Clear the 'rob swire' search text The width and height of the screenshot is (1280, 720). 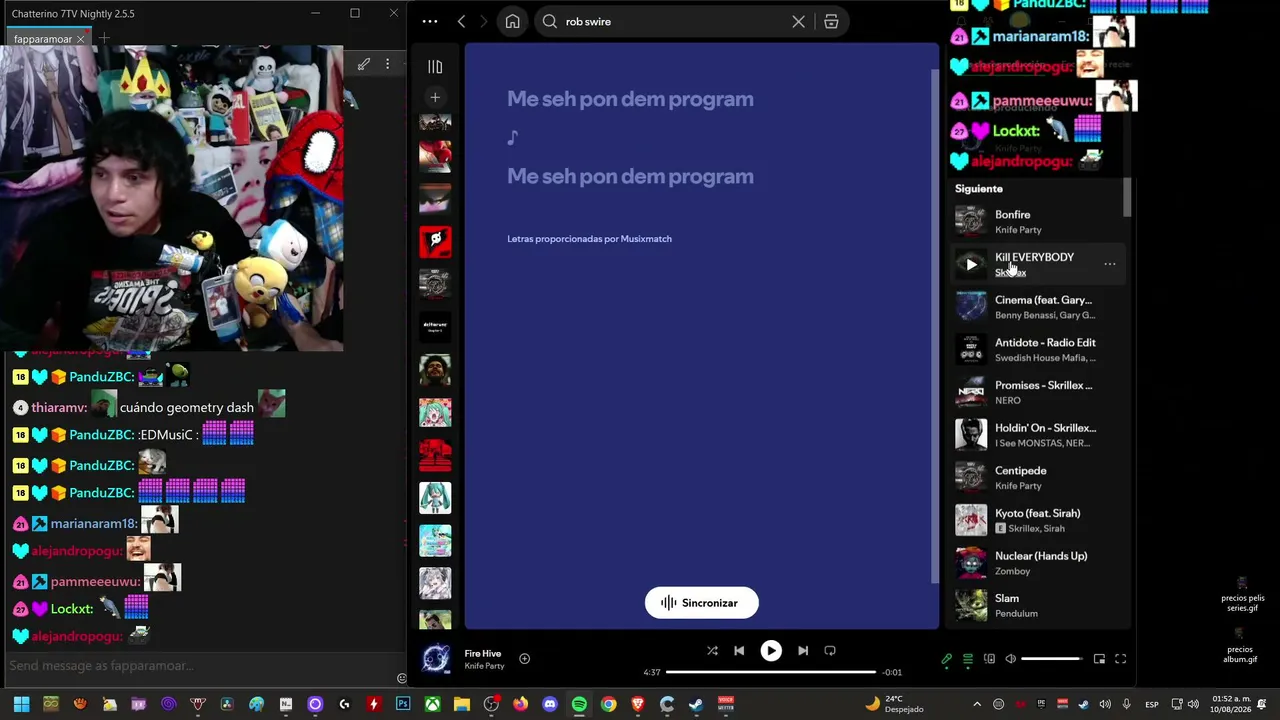tap(798, 21)
